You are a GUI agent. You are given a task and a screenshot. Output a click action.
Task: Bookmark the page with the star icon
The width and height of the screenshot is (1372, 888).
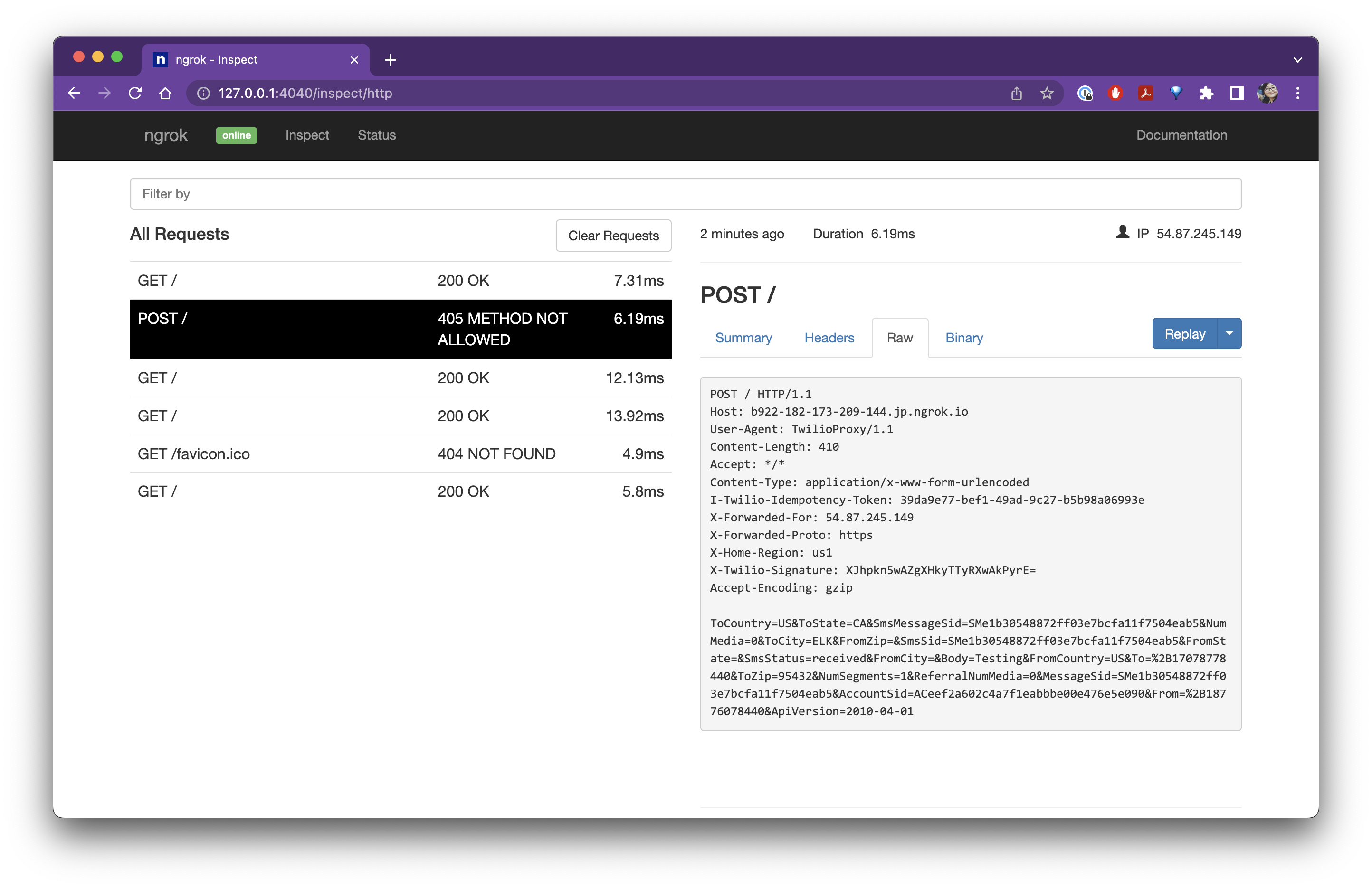(x=1047, y=93)
